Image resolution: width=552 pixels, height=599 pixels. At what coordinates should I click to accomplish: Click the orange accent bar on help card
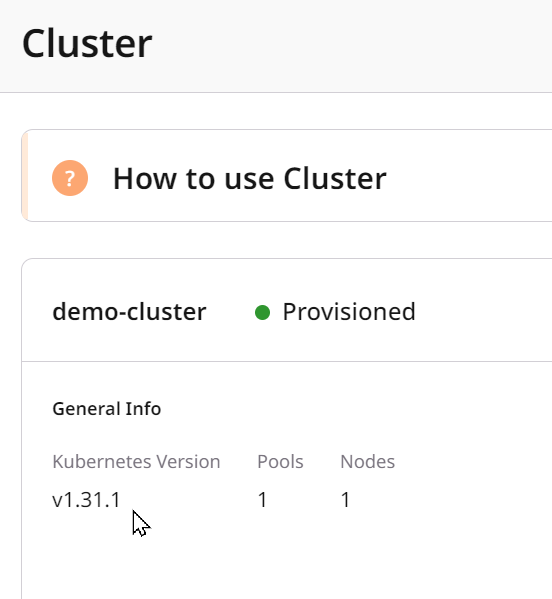tap(25, 176)
